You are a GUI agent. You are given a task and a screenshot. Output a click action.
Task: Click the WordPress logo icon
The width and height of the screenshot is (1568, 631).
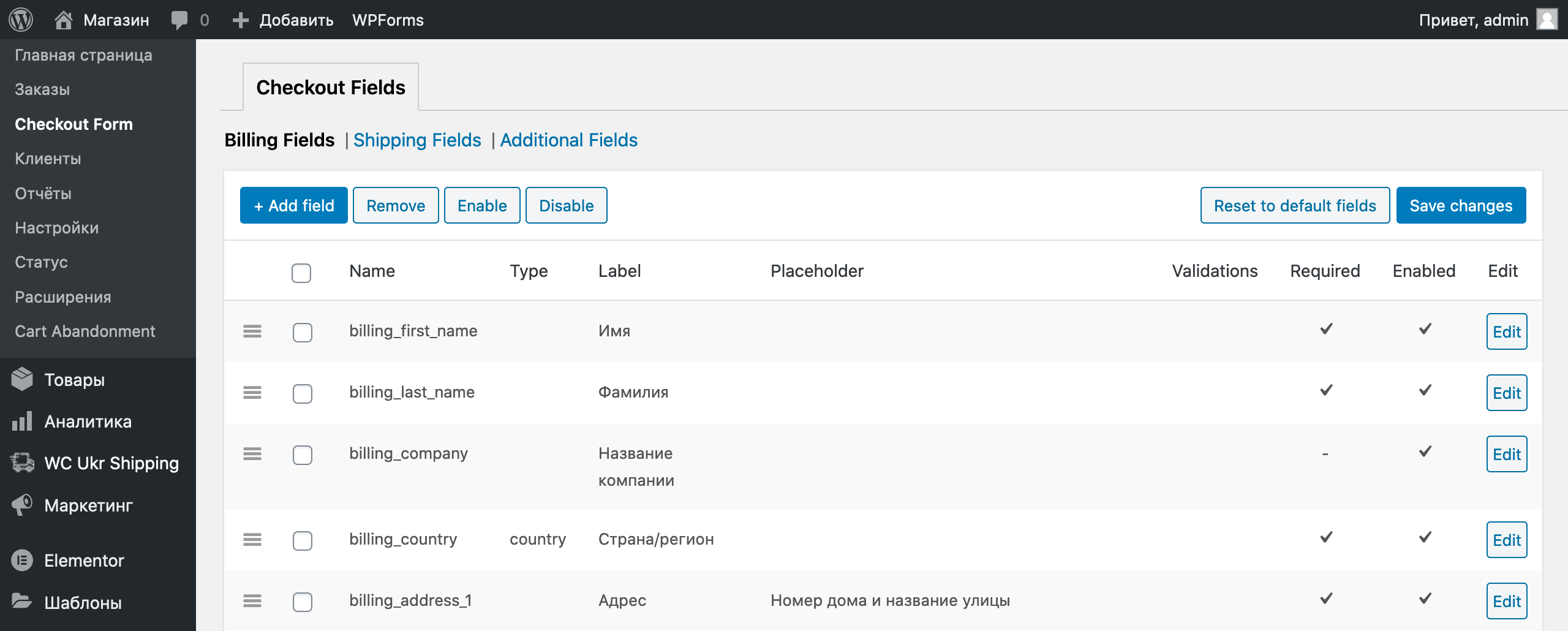pos(21,20)
